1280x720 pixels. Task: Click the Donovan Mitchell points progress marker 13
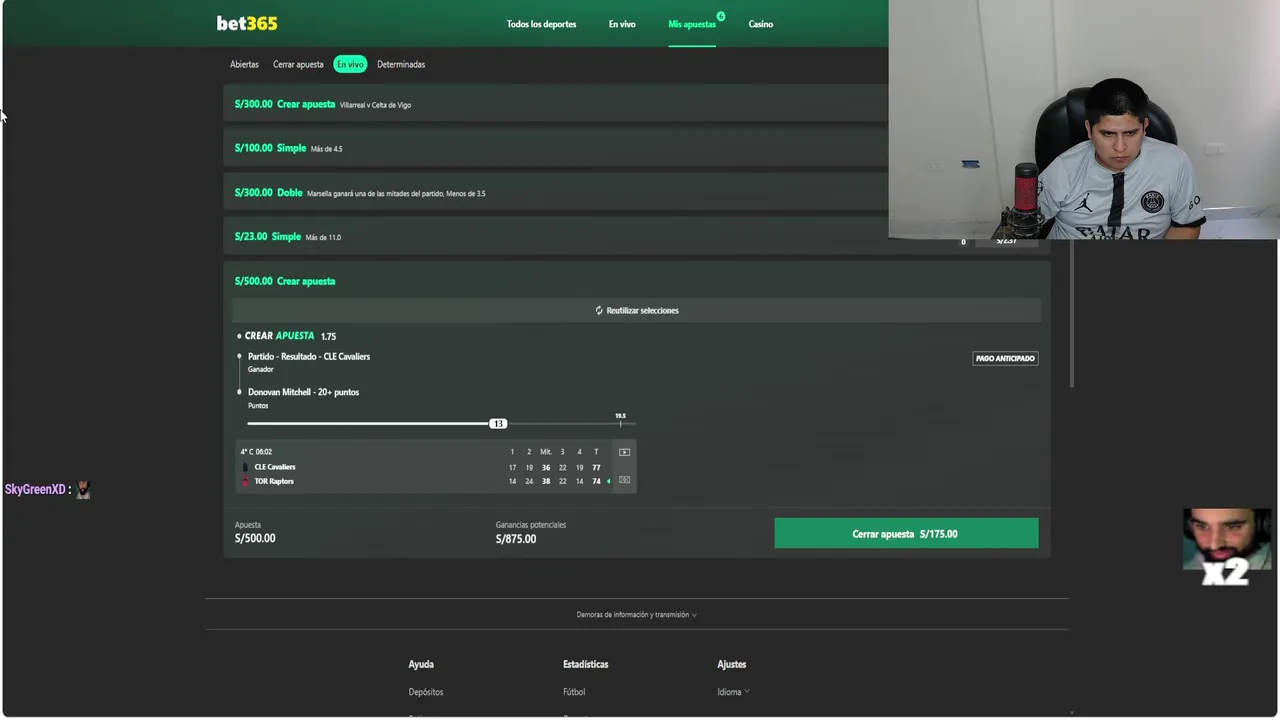point(498,424)
